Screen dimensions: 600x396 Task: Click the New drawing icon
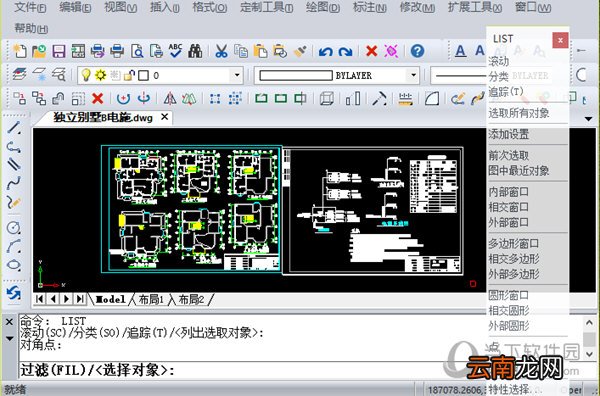(x=20, y=51)
